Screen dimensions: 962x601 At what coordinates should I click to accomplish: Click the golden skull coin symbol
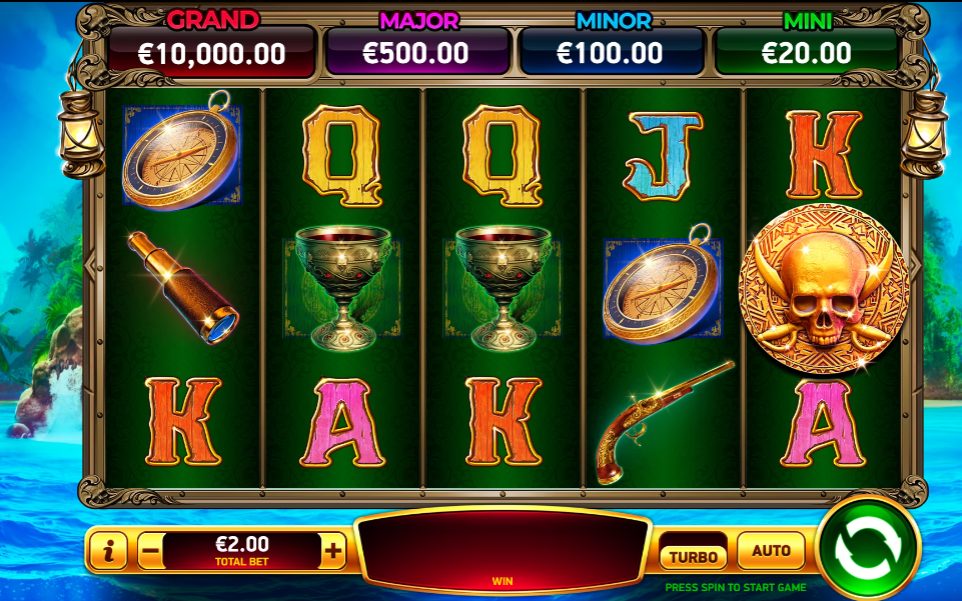point(824,289)
